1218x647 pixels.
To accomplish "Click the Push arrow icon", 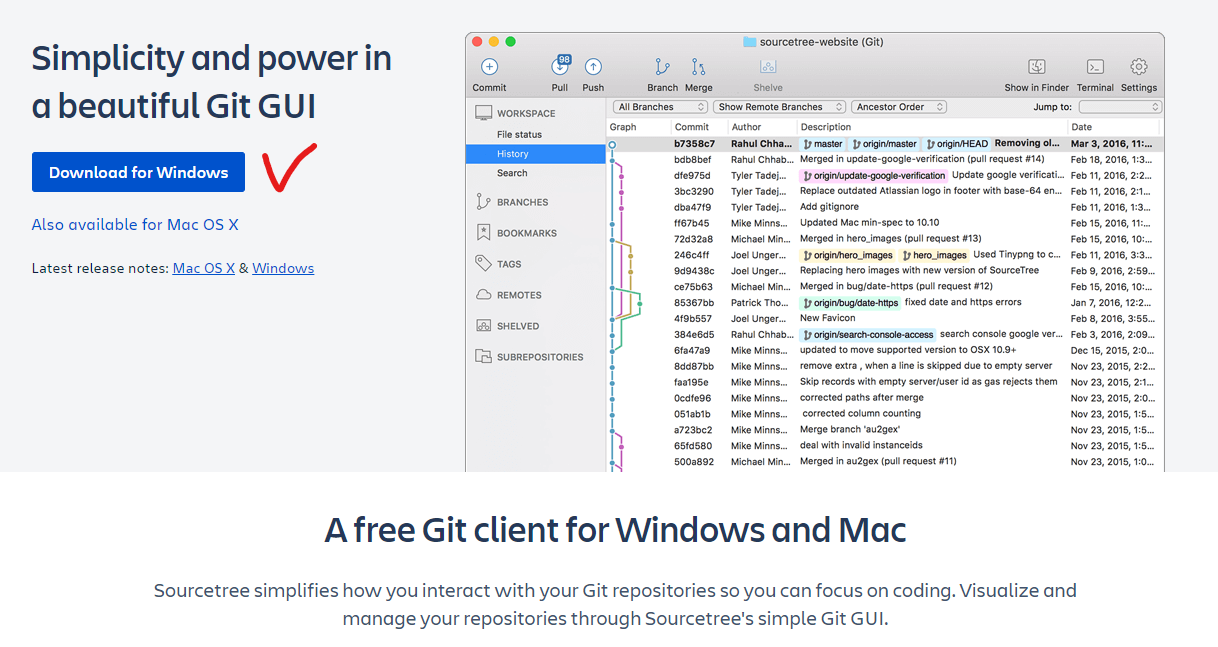I will tap(593, 67).
